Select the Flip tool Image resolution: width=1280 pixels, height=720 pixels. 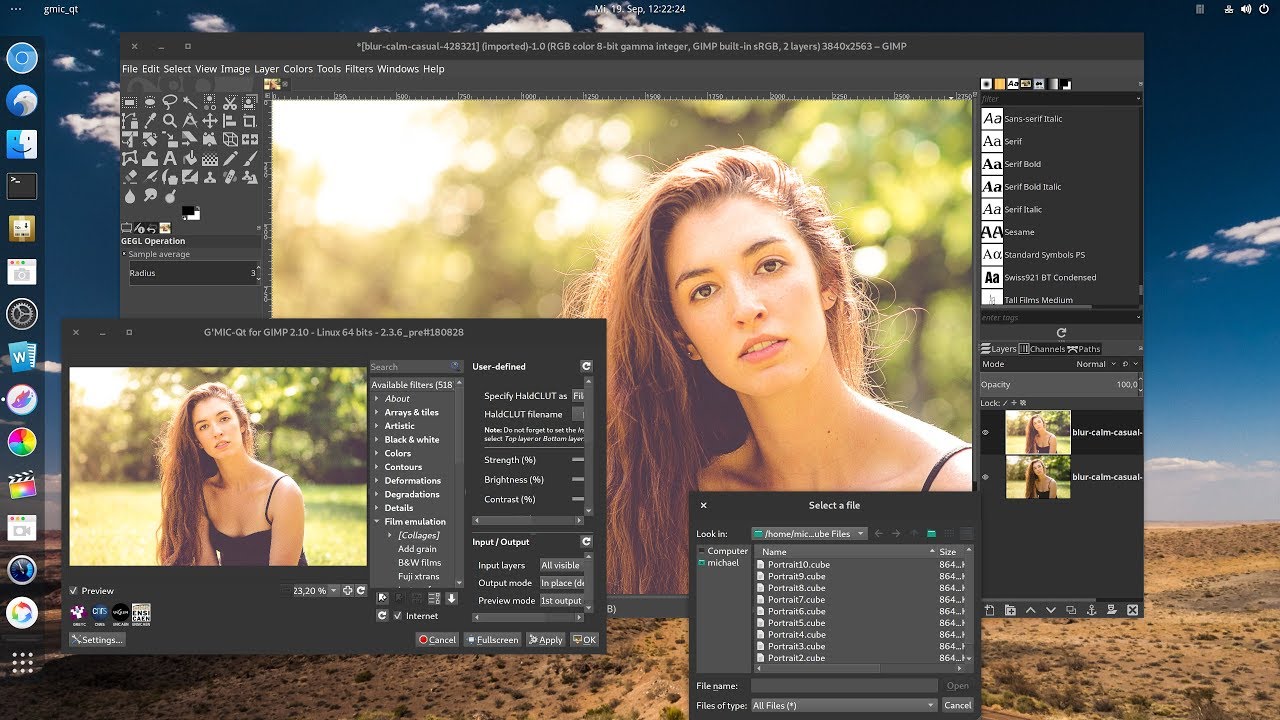[250, 140]
